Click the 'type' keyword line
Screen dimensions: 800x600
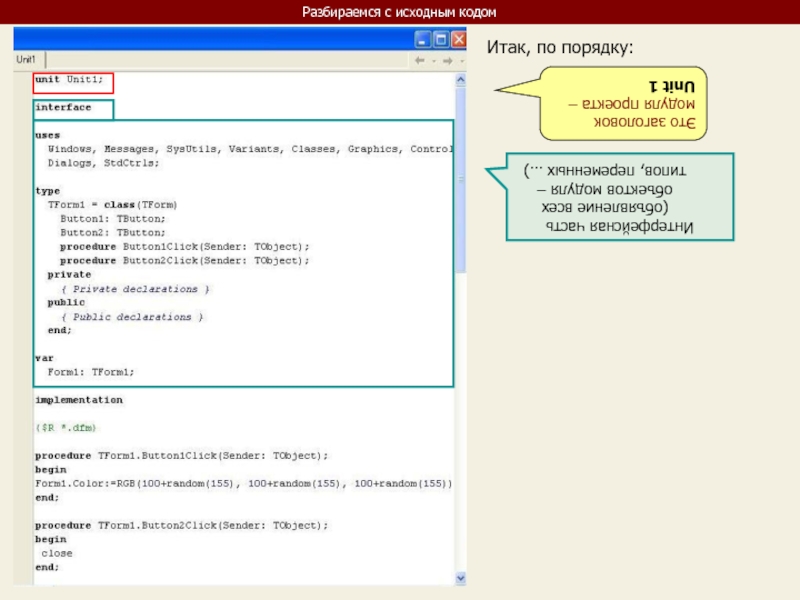(x=47, y=191)
